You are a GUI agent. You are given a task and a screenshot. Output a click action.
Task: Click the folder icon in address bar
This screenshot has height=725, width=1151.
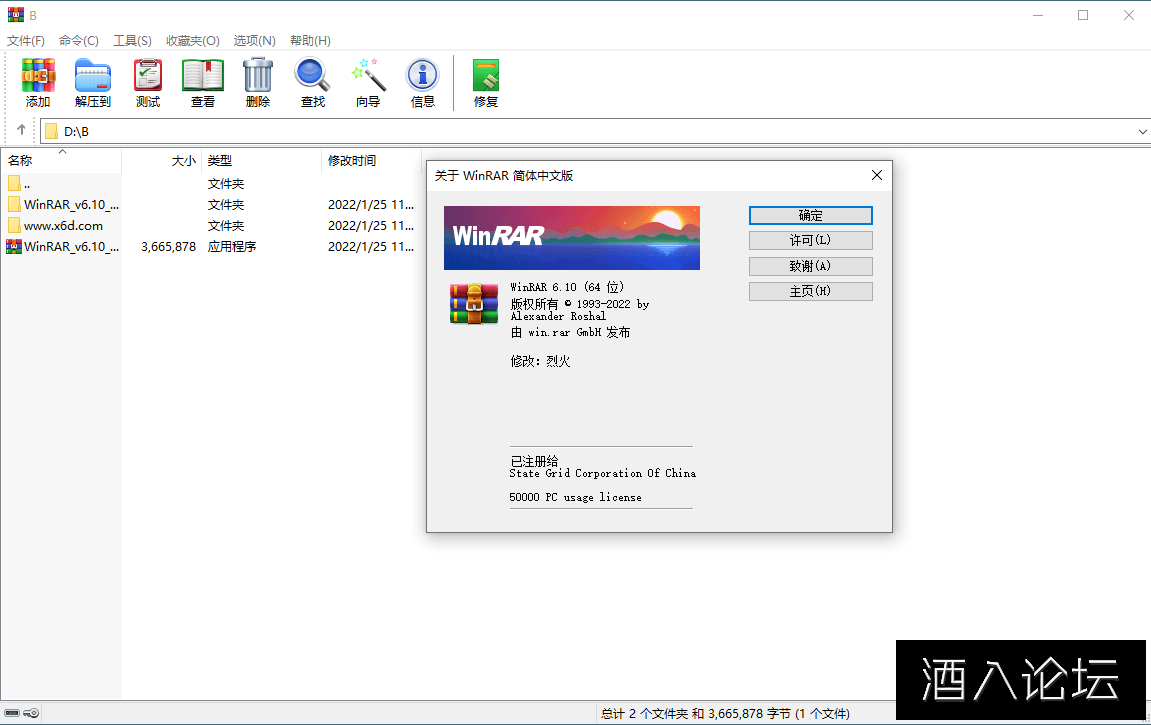point(51,131)
